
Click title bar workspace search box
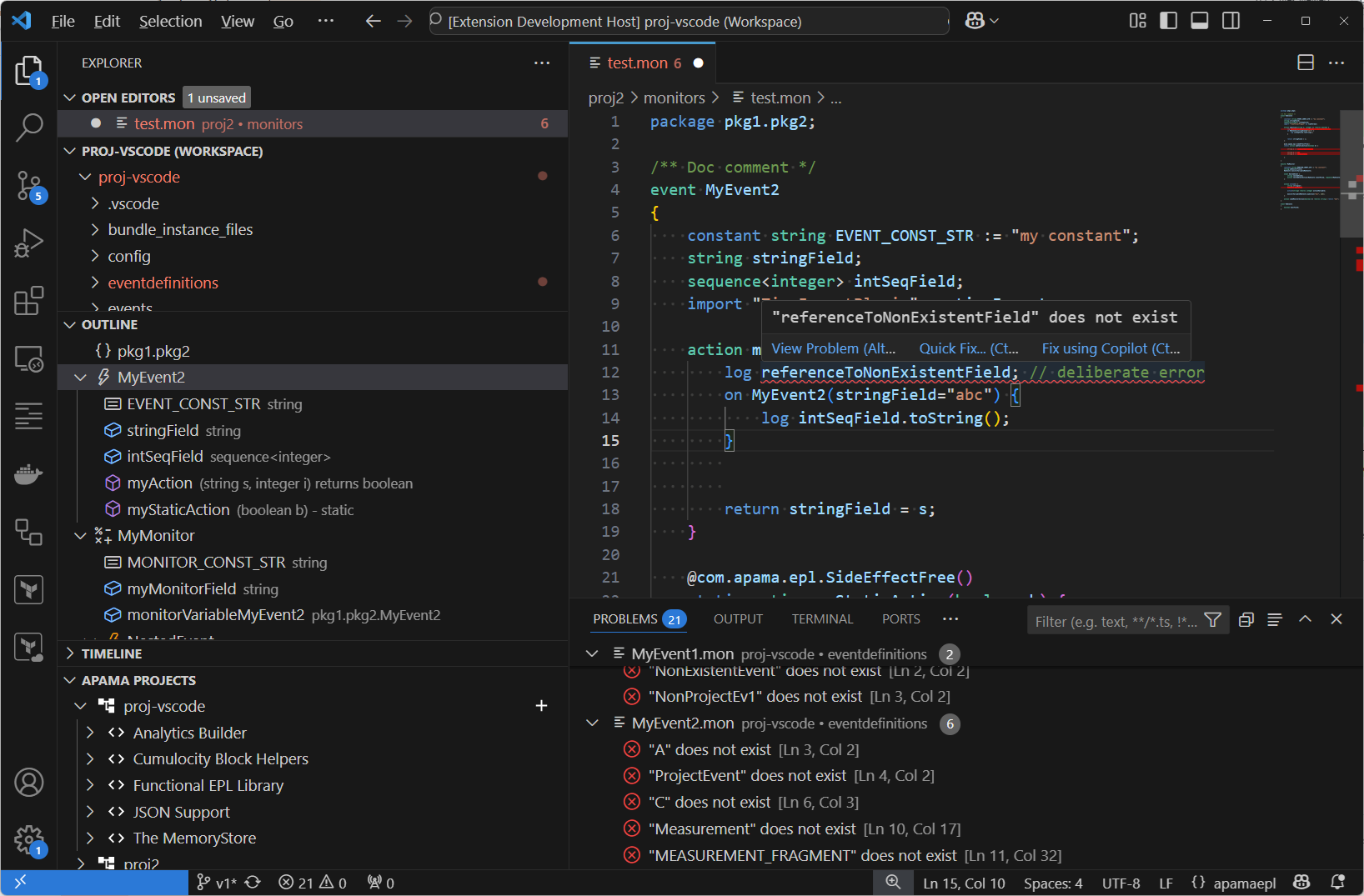(x=689, y=21)
